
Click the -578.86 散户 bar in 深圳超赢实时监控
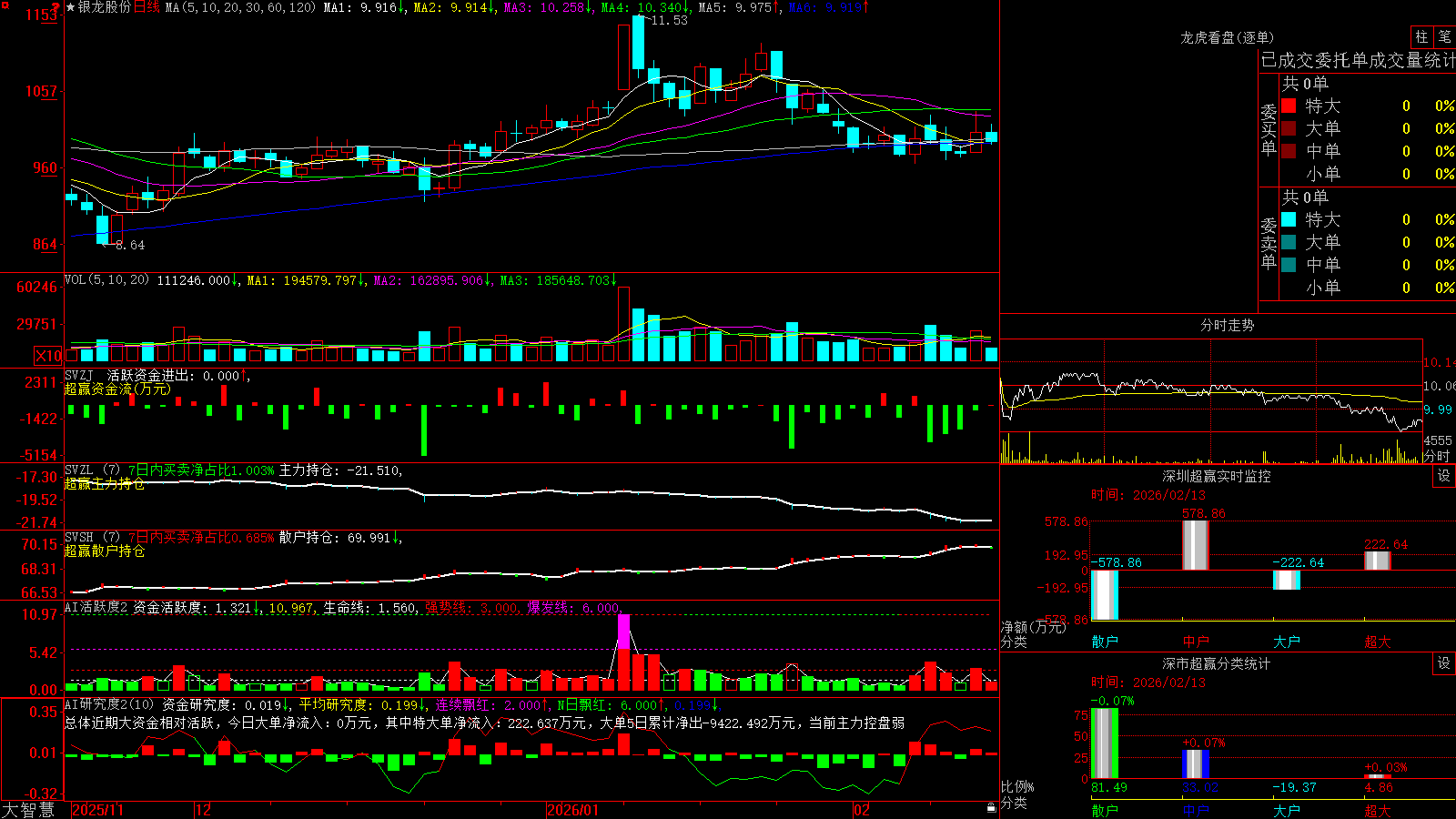tap(1105, 595)
